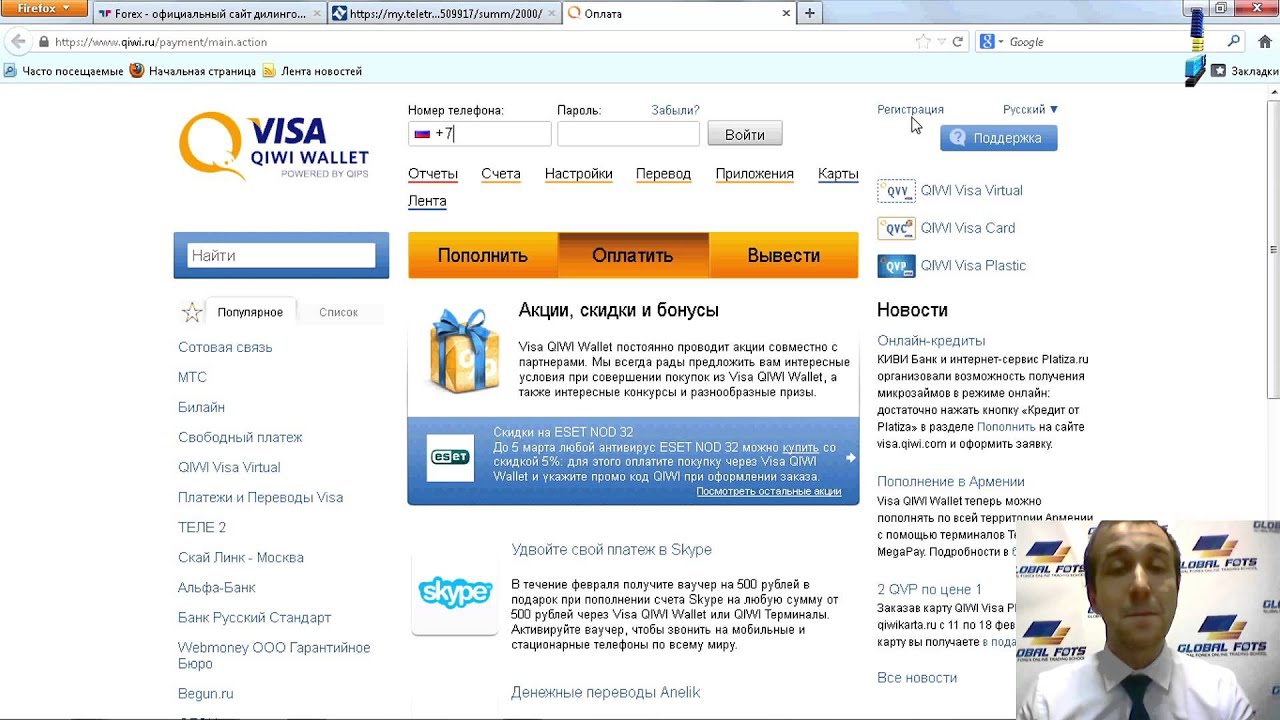Open the Карты menu link
1280x720 pixels.
click(838, 174)
